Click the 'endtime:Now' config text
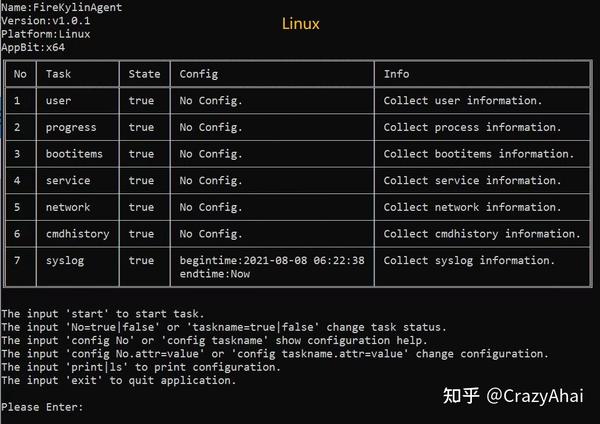The width and height of the screenshot is (600, 424). (x=215, y=274)
